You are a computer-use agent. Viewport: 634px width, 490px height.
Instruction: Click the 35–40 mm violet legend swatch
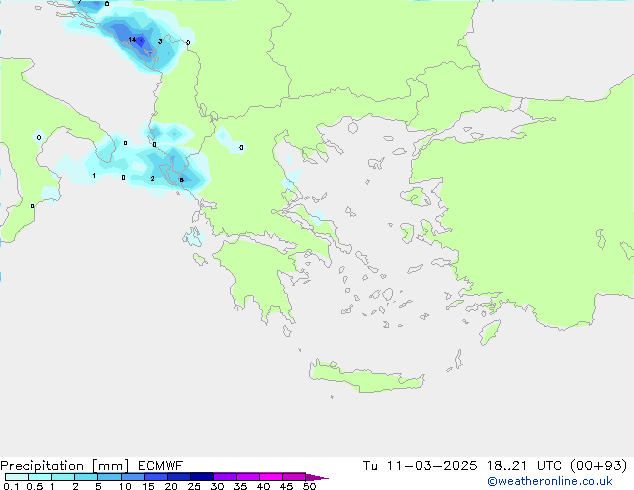tap(247, 477)
